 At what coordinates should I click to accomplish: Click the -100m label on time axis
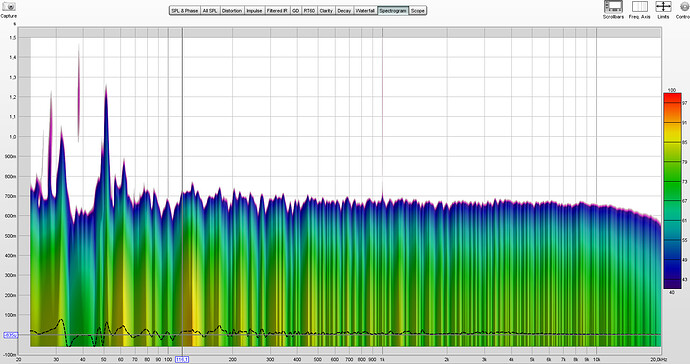pos(10,354)
